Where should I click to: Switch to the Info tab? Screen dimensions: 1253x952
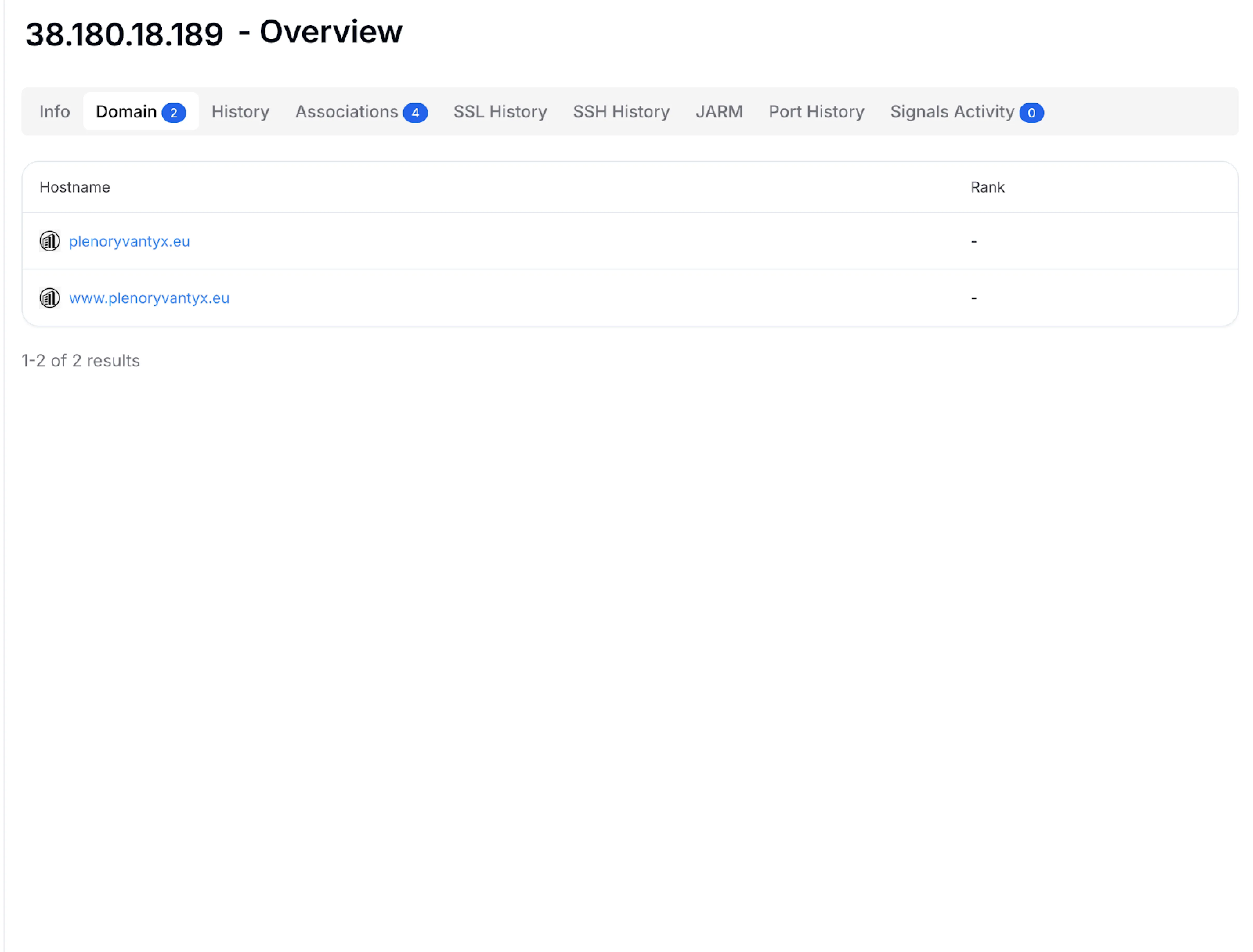[54, 112]
